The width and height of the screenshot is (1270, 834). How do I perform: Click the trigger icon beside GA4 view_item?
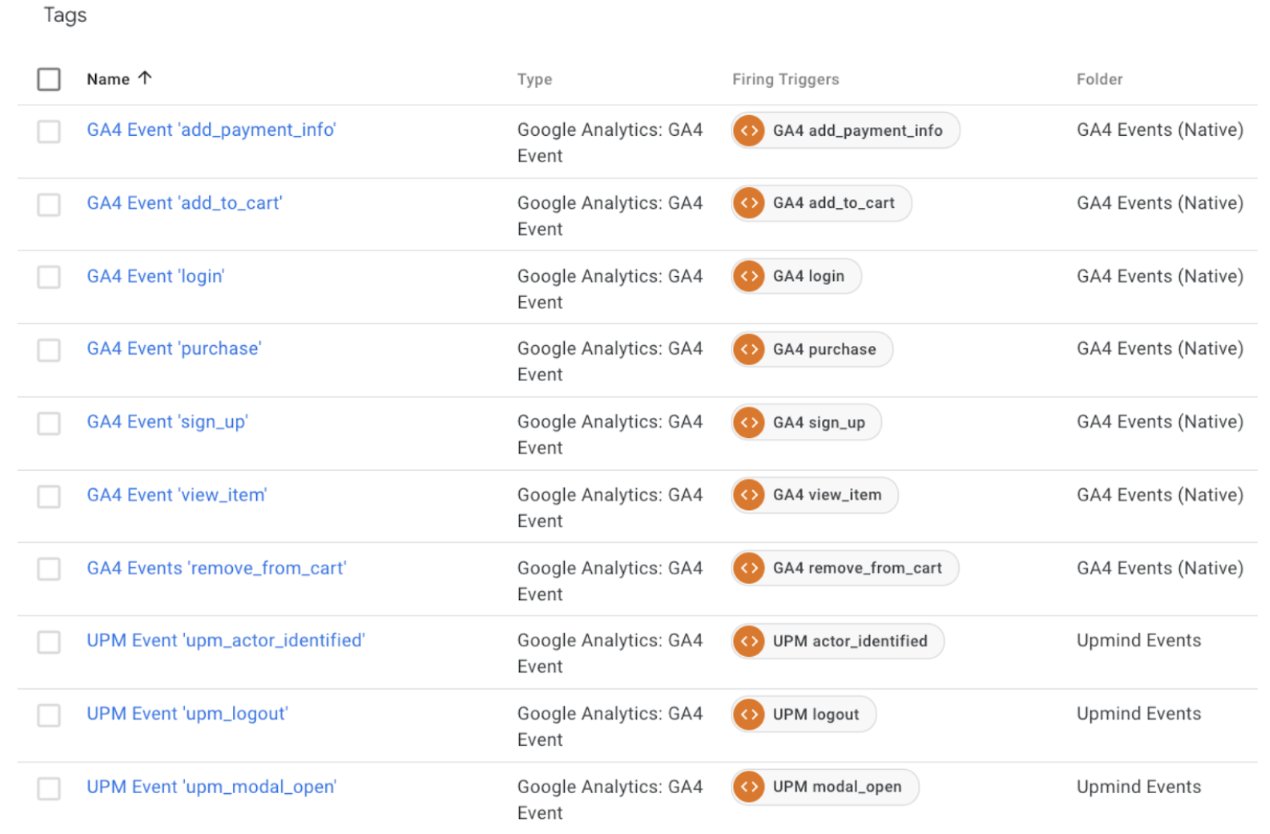coord(749,495)
